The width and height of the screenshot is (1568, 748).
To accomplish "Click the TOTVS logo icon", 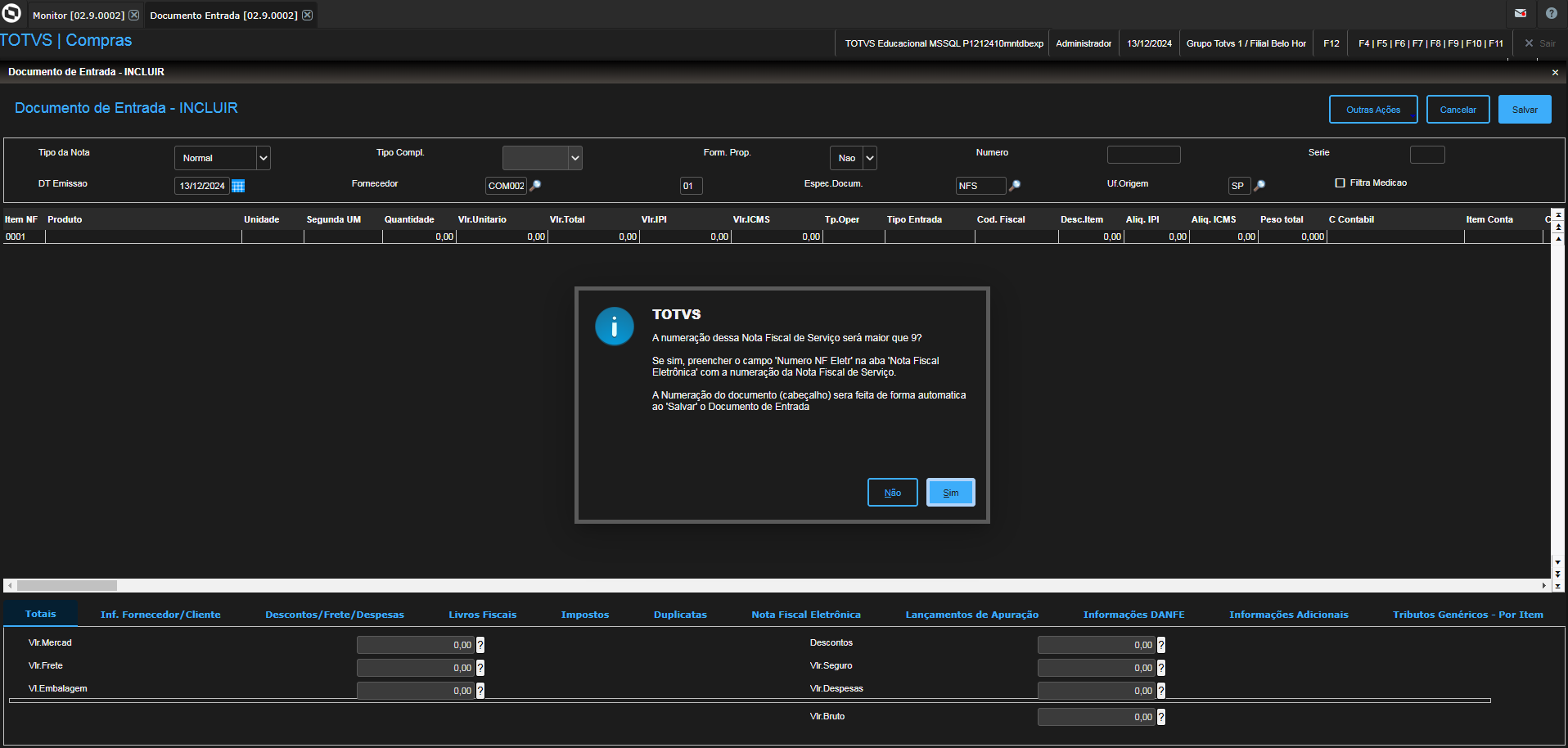I will 11,13.
